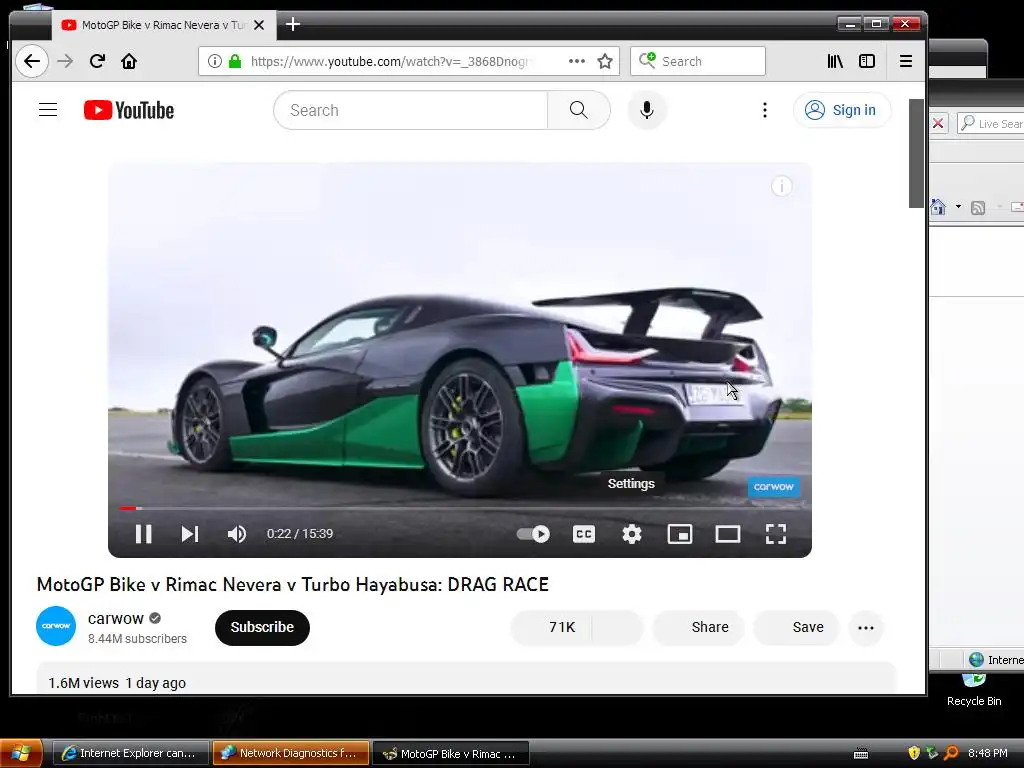Expand the video description 1.6M views
This screenshot has width=1024, height=768.
pyautogui.click(x=465, y=679)
